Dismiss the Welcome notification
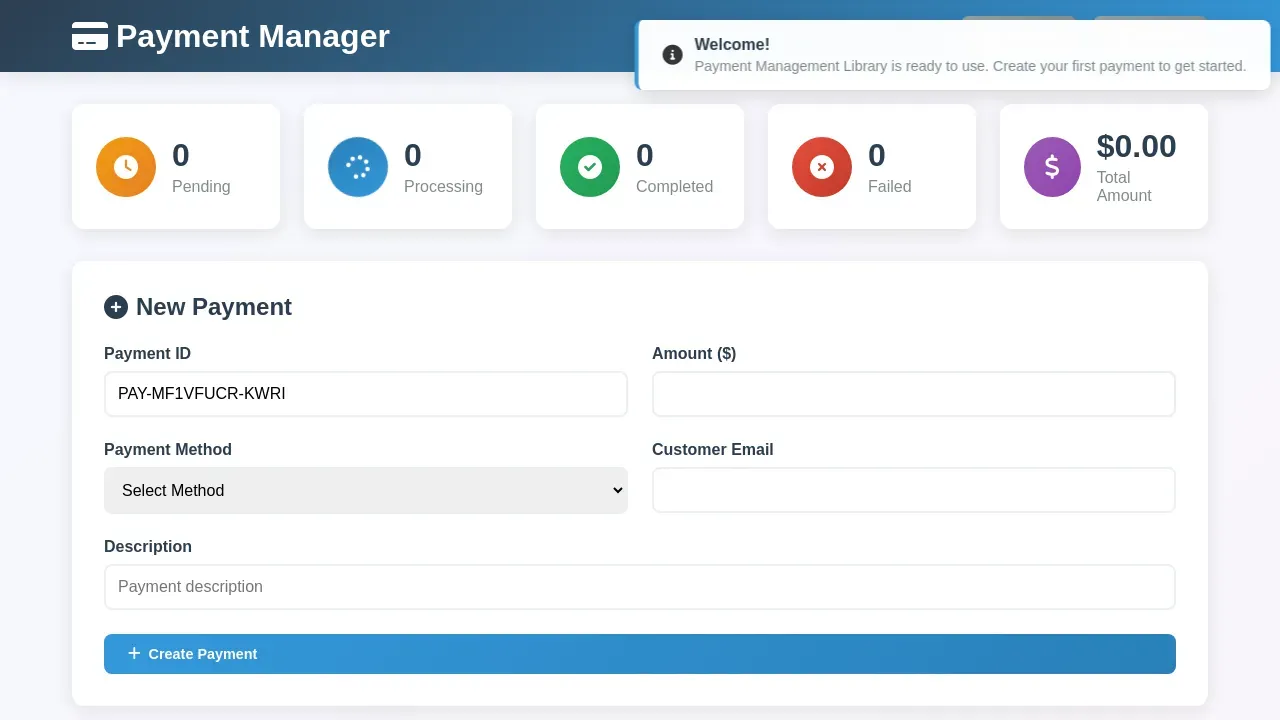Screen dimensions: 1280x720 click(x=951, y=55)
